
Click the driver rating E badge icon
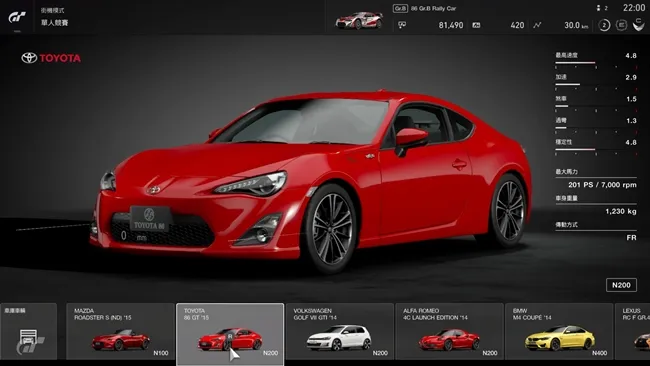point(621,25)
